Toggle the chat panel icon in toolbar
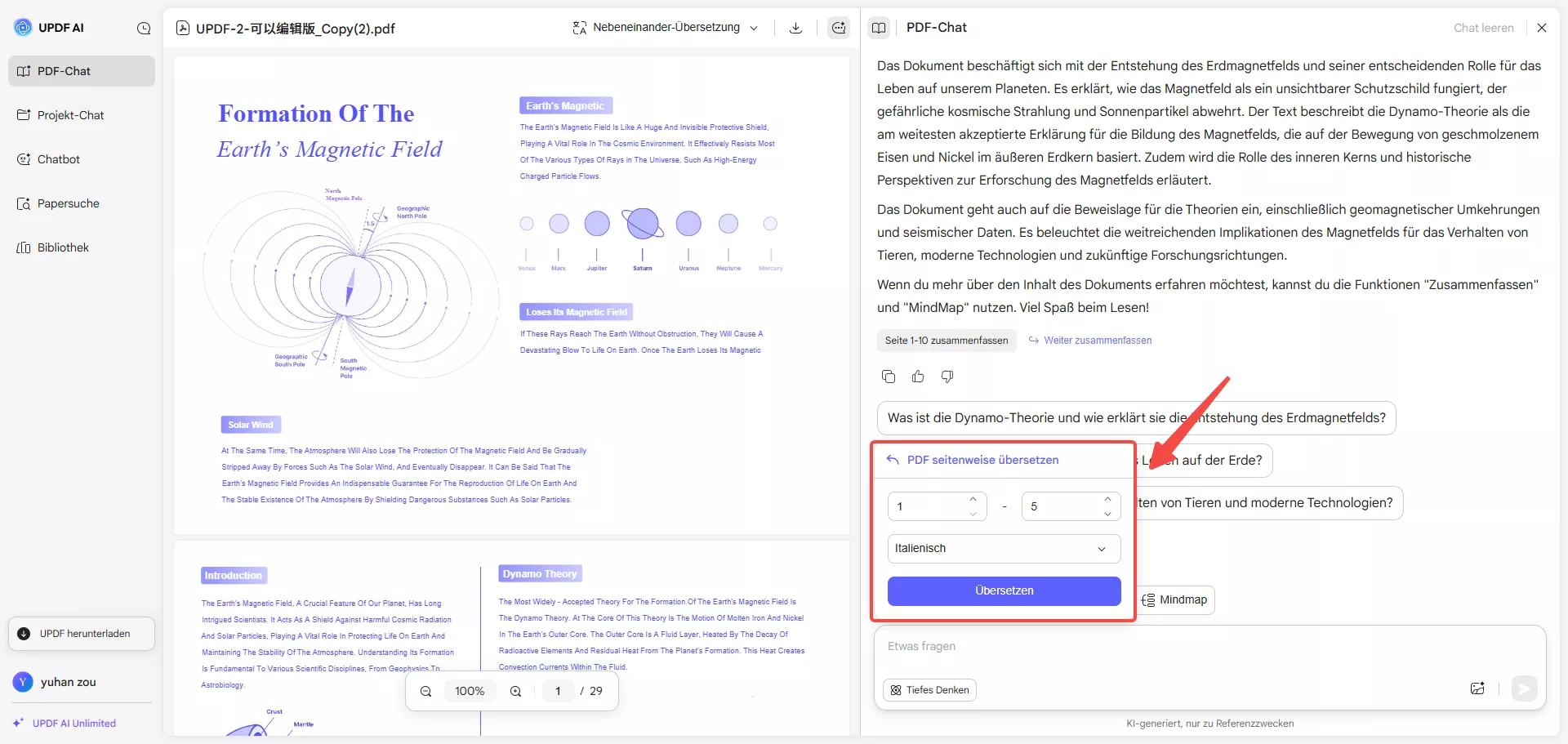 [x=839, y=28]
